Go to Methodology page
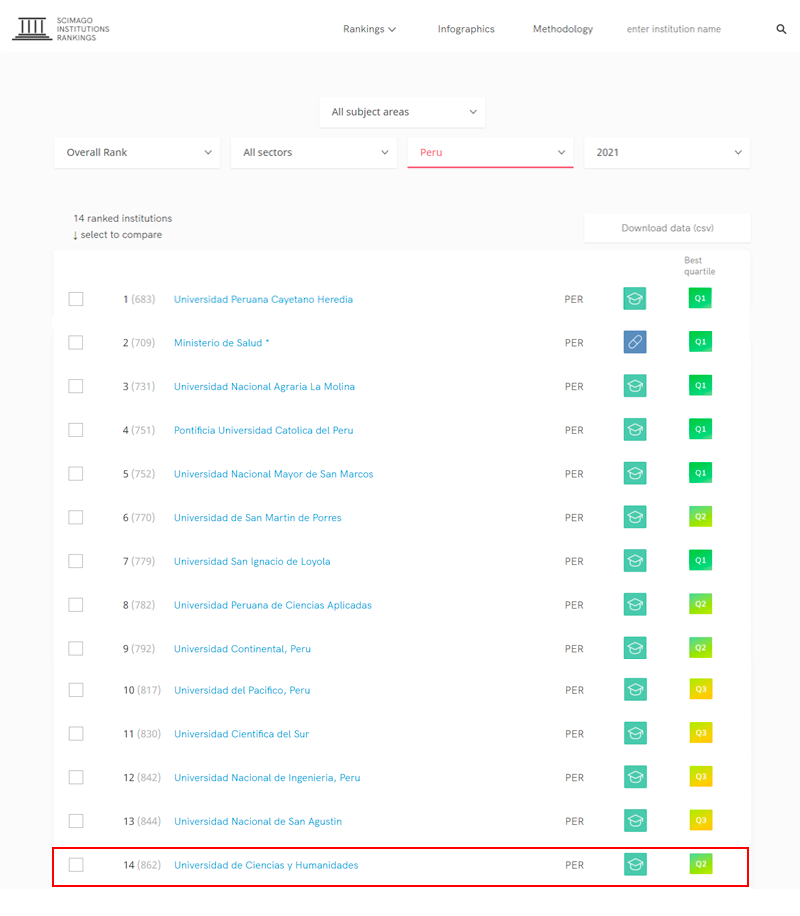 pyautogui.click(x=563, y=29)
